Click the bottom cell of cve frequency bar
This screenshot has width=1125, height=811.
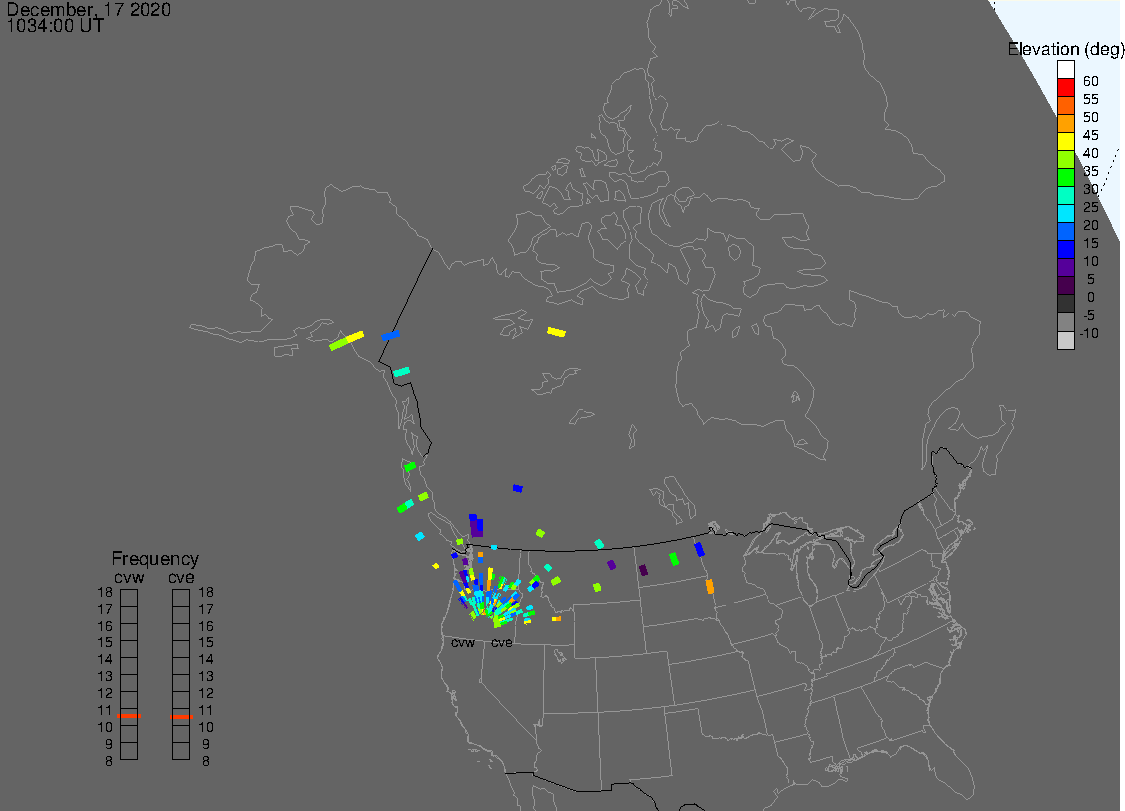tap(181, 751)
